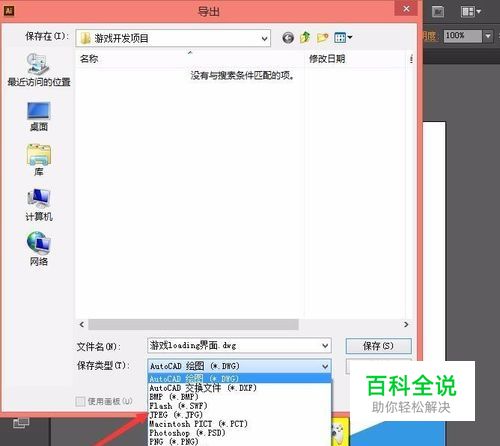
Task: Open the 100% zoom dropdown arrow in Illustrator
Action: pos(488,36)
